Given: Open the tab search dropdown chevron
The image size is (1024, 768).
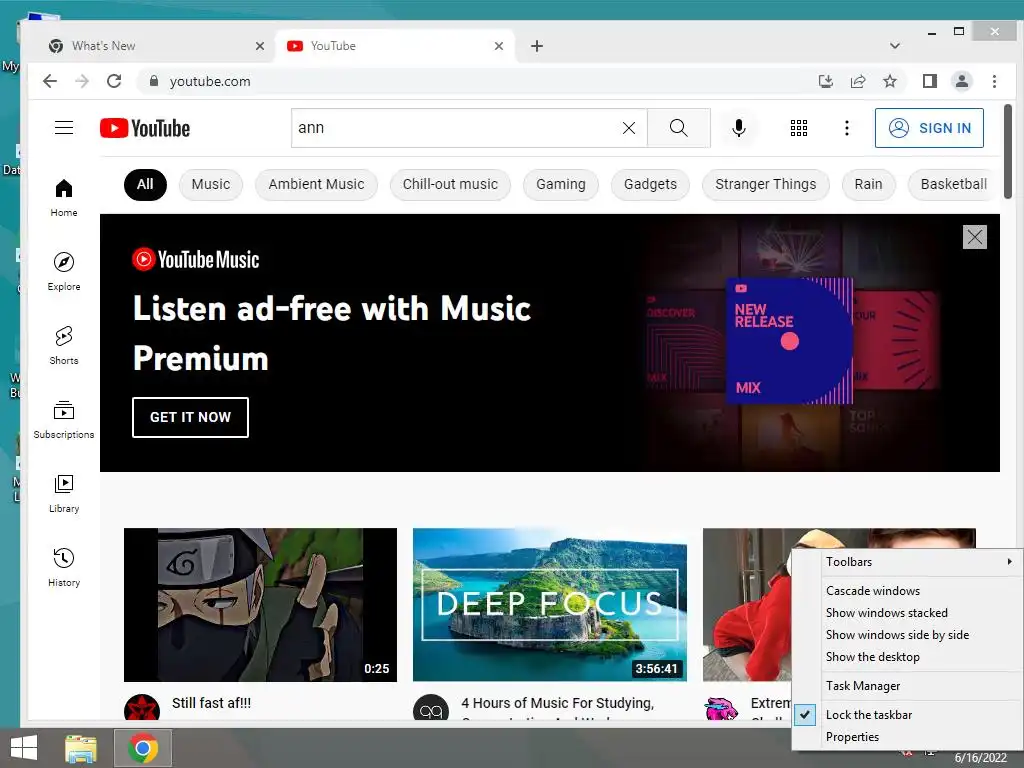Looking at the screenshot, I should [x=895, y=46].
